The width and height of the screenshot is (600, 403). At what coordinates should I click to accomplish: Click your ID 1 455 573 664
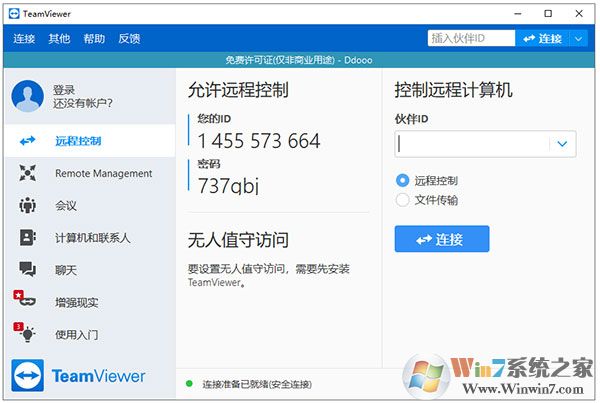(259, 141)
